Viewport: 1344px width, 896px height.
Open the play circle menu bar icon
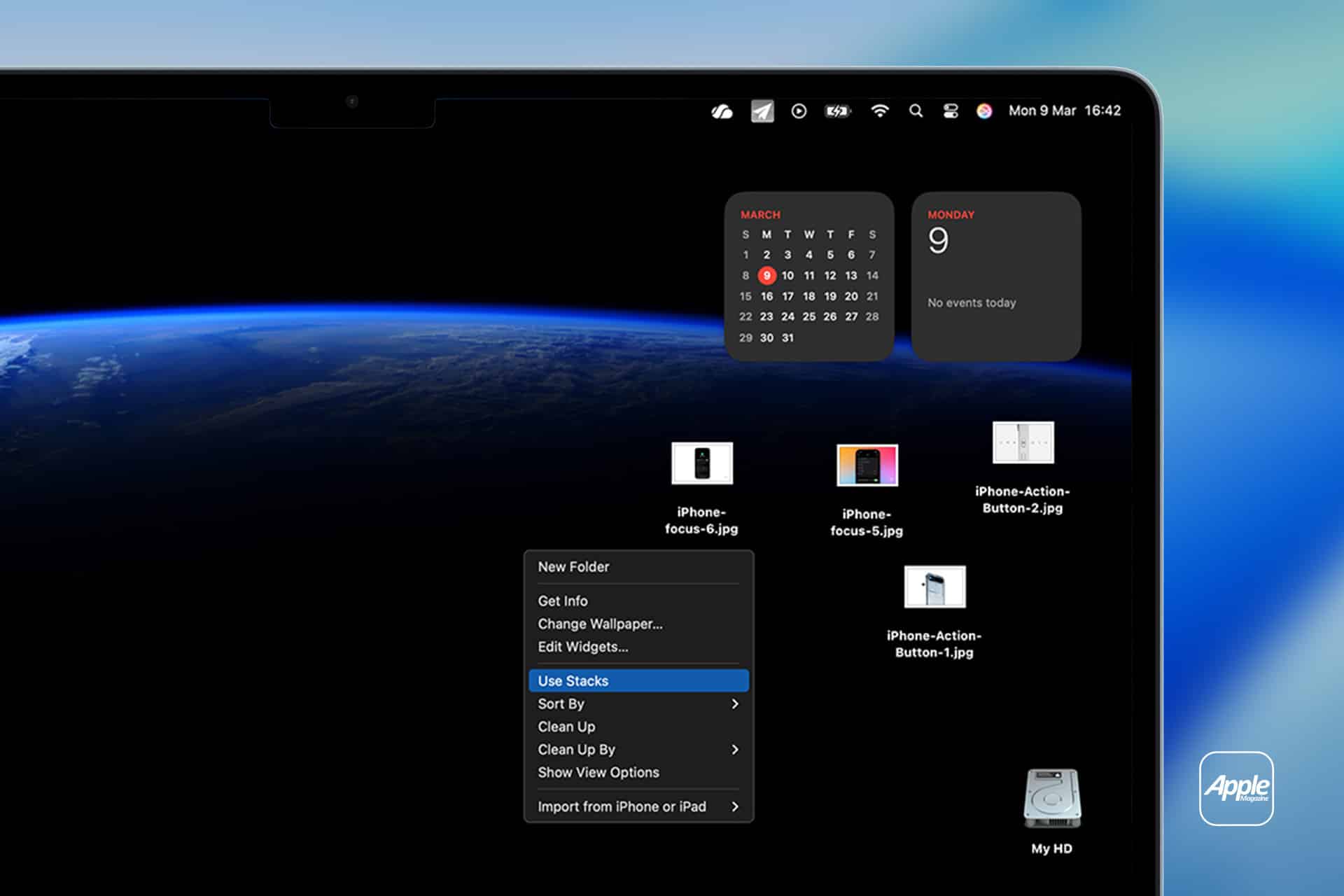pyautogui.click(x=799, y=111)
